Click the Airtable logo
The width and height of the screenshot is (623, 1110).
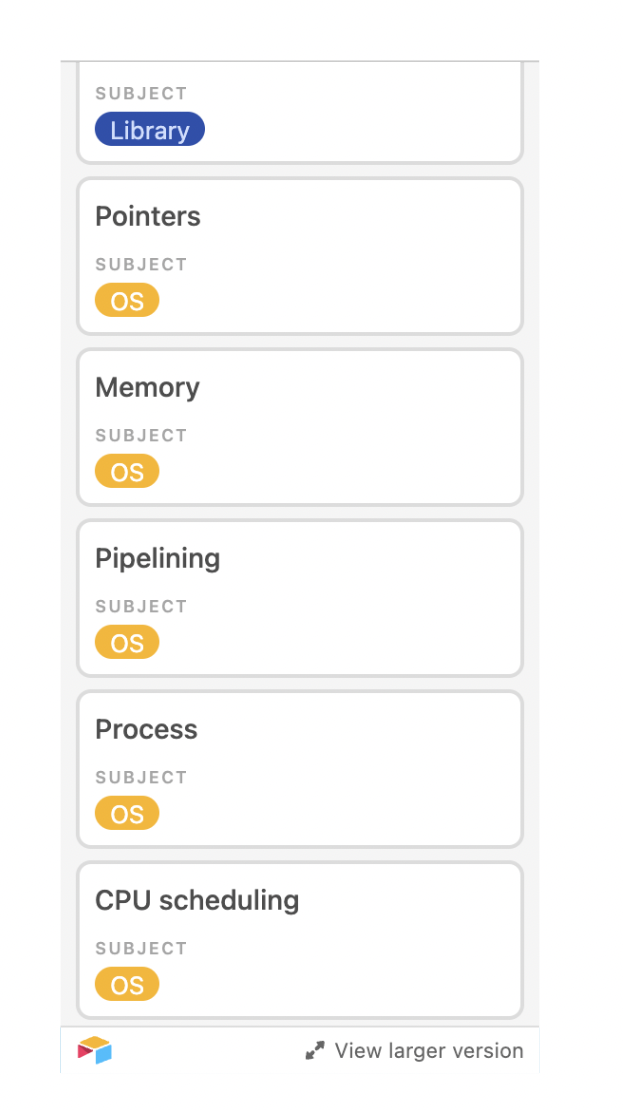95,1051
